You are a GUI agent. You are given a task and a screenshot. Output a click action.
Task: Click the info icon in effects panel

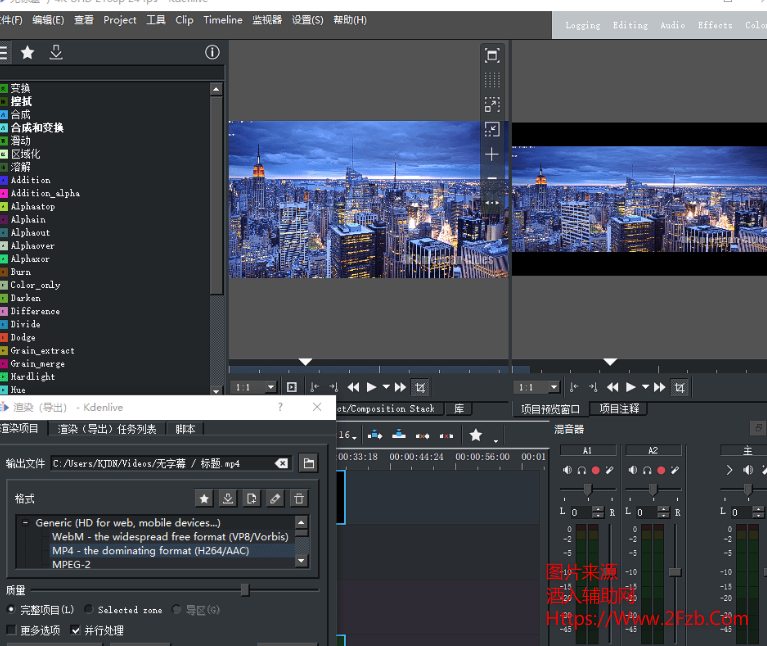(x=212, y=53)
